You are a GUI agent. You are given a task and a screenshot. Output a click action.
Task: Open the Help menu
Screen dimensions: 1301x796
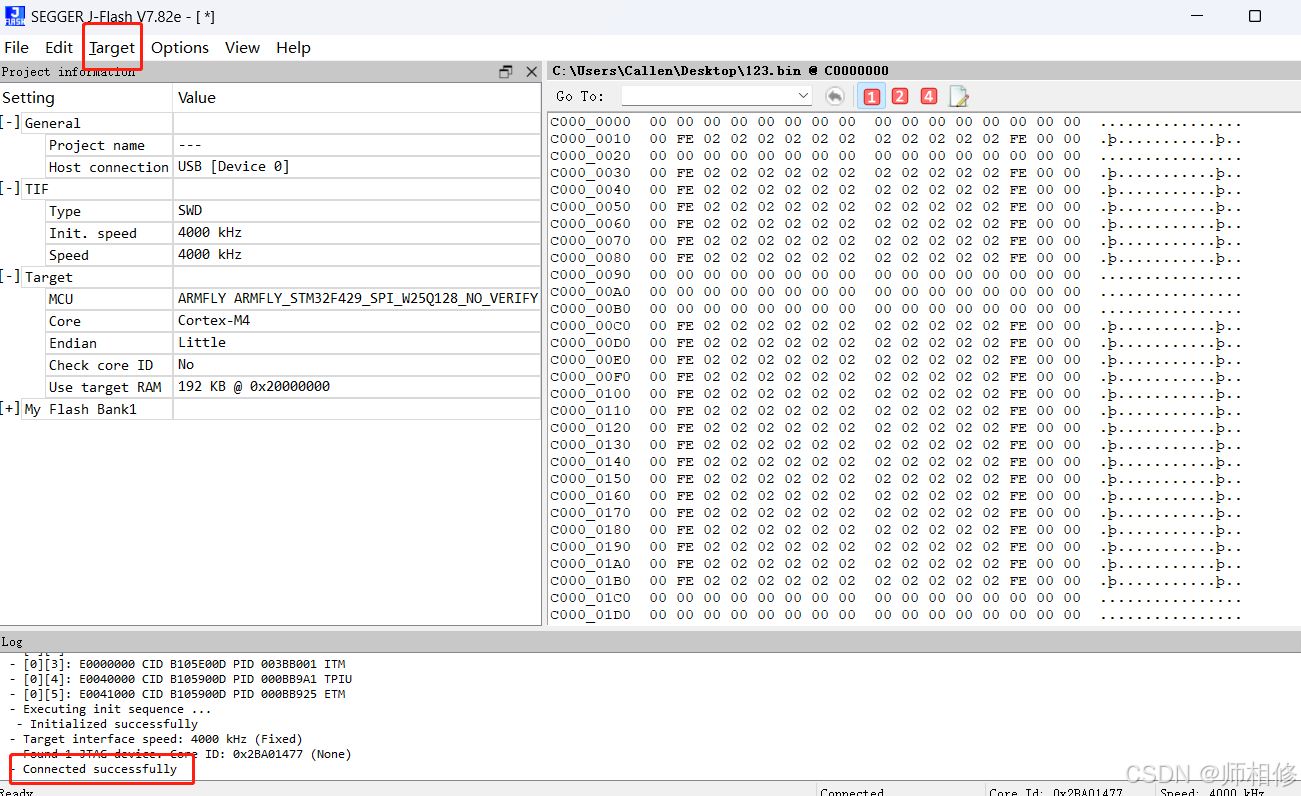[293, 47]
